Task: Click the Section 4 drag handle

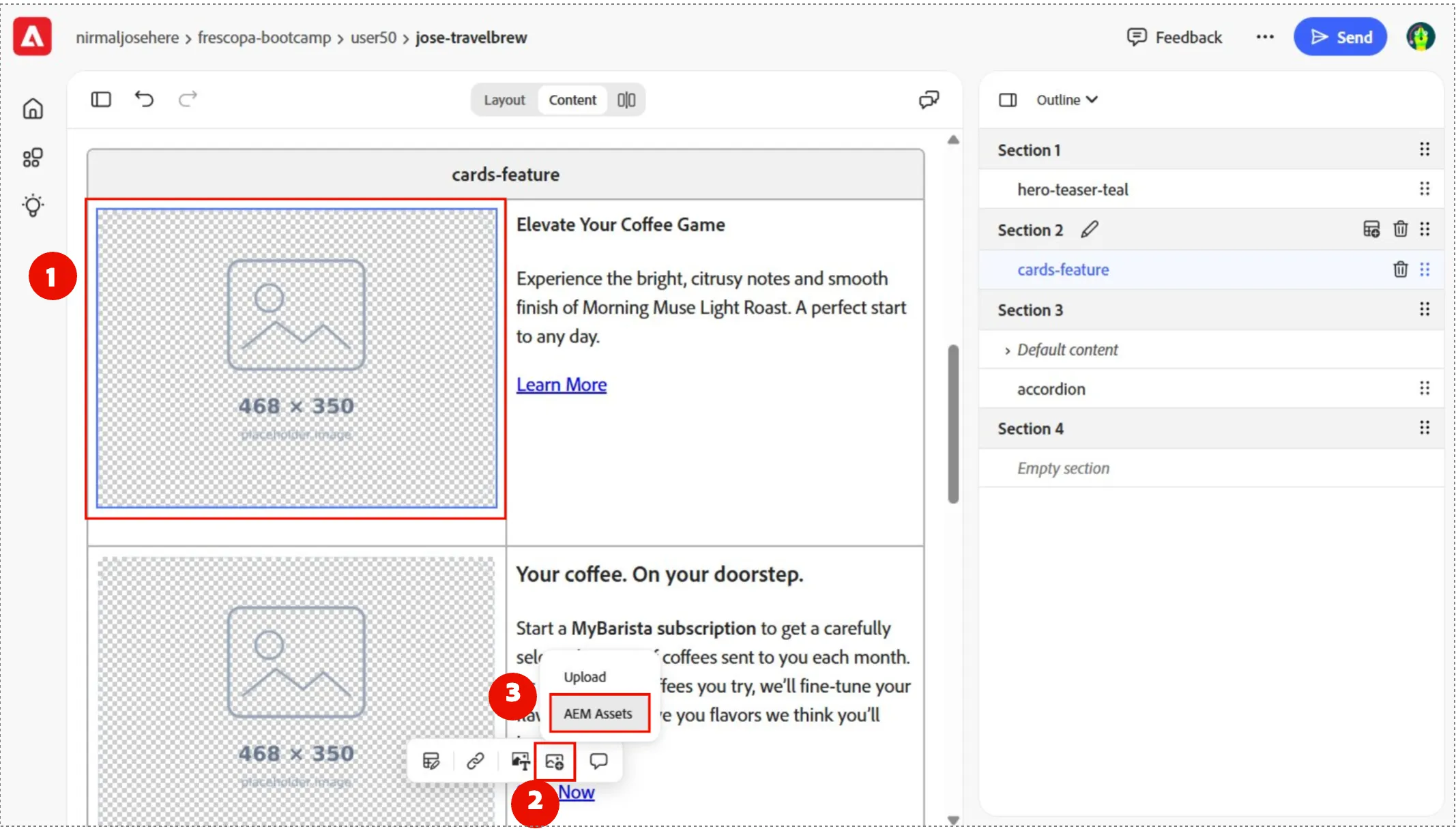Action: click(1425, 428)
